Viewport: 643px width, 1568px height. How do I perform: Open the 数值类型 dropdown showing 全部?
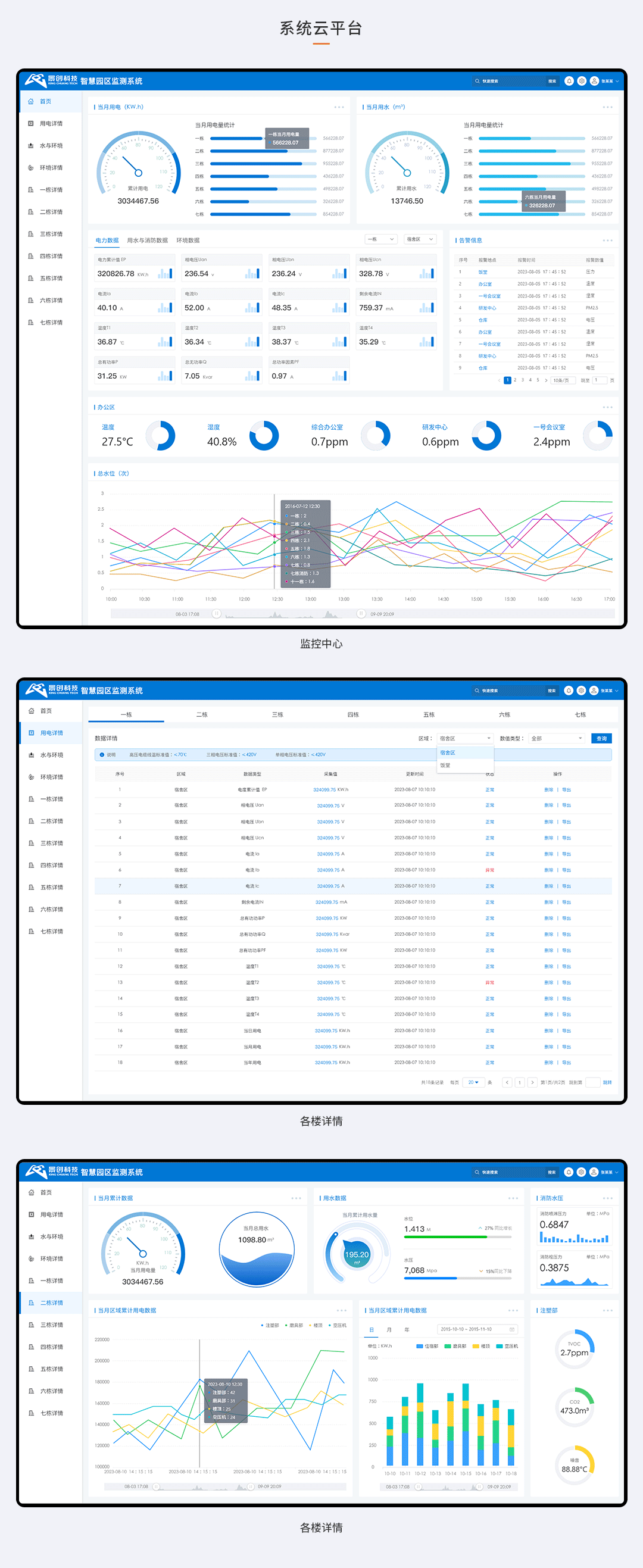tap(556, 738)
